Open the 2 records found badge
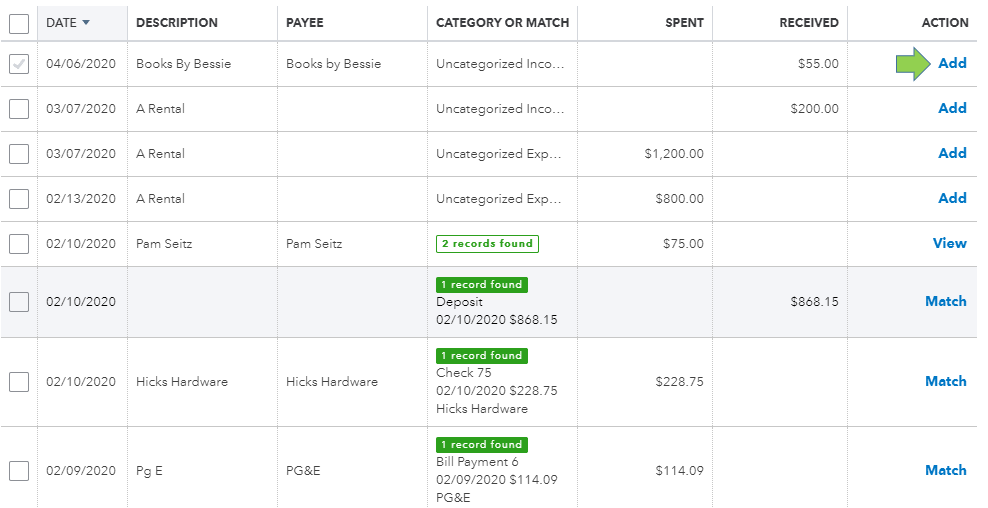Viewport: 988px width, 508px height. pos(487,244)
